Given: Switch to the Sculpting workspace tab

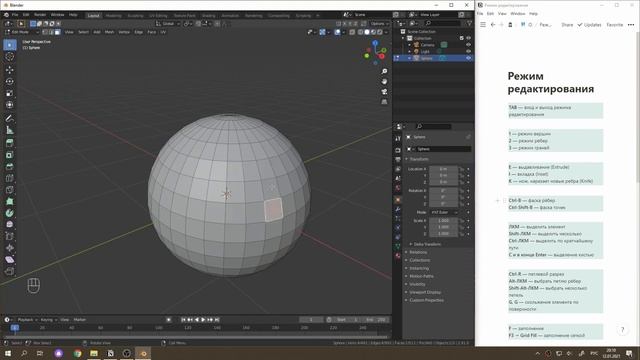Looking at the screenshot, I should (136, 16).
